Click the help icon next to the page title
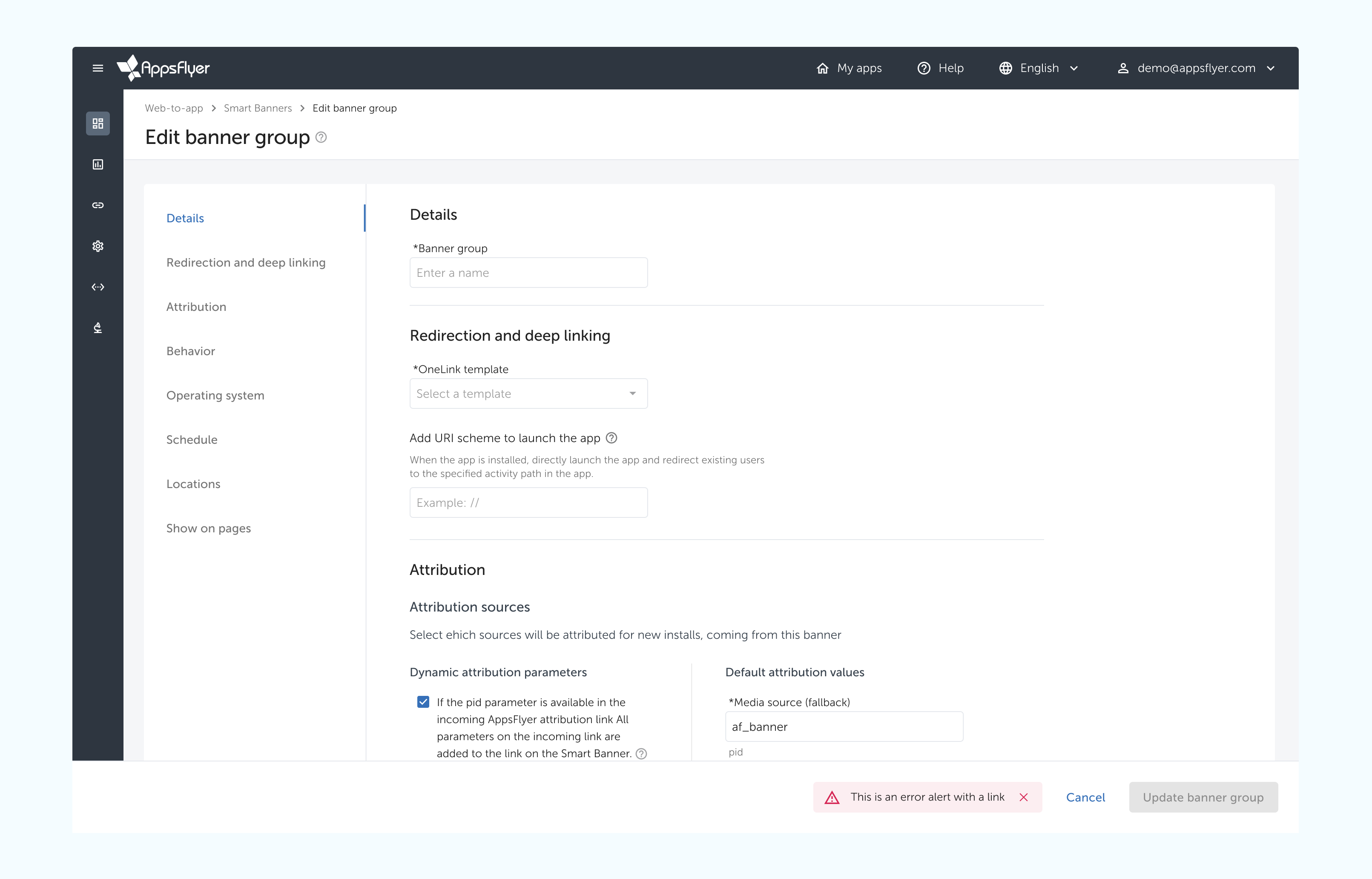Screen dimensions: 1372x879 [x=321, y=137]
